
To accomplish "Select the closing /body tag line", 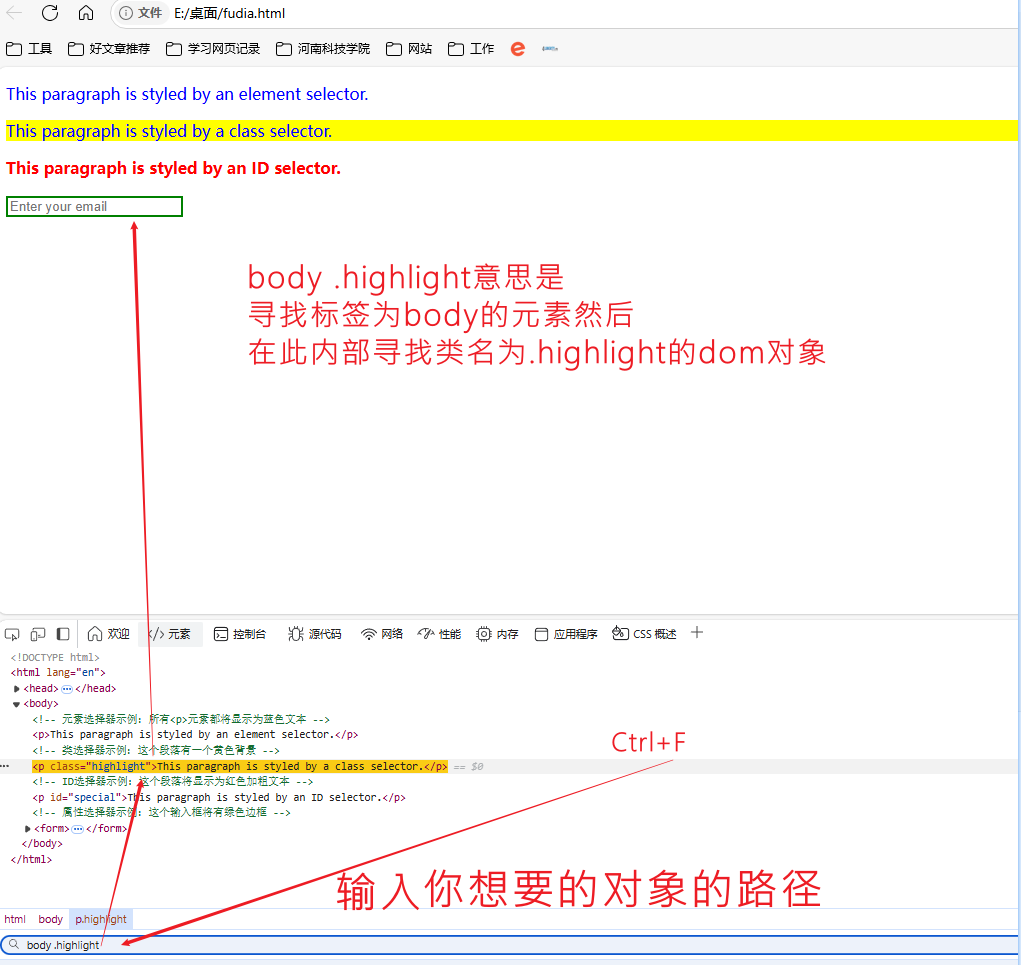I will pyautogui.click(x=42, y=844).
